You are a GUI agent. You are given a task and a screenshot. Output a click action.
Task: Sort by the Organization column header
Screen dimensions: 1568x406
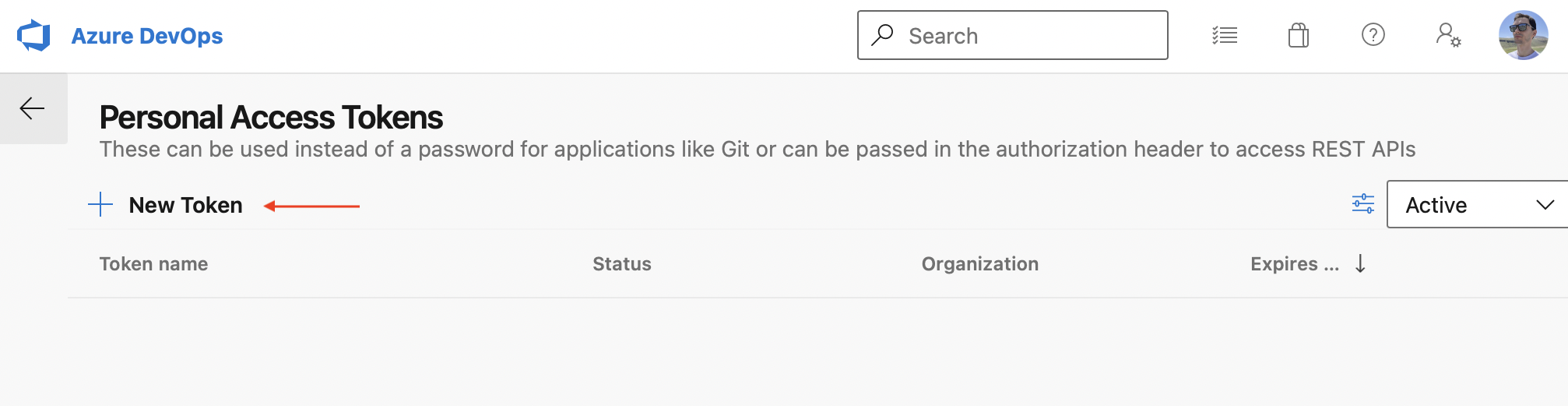click(x=979, y=264)
